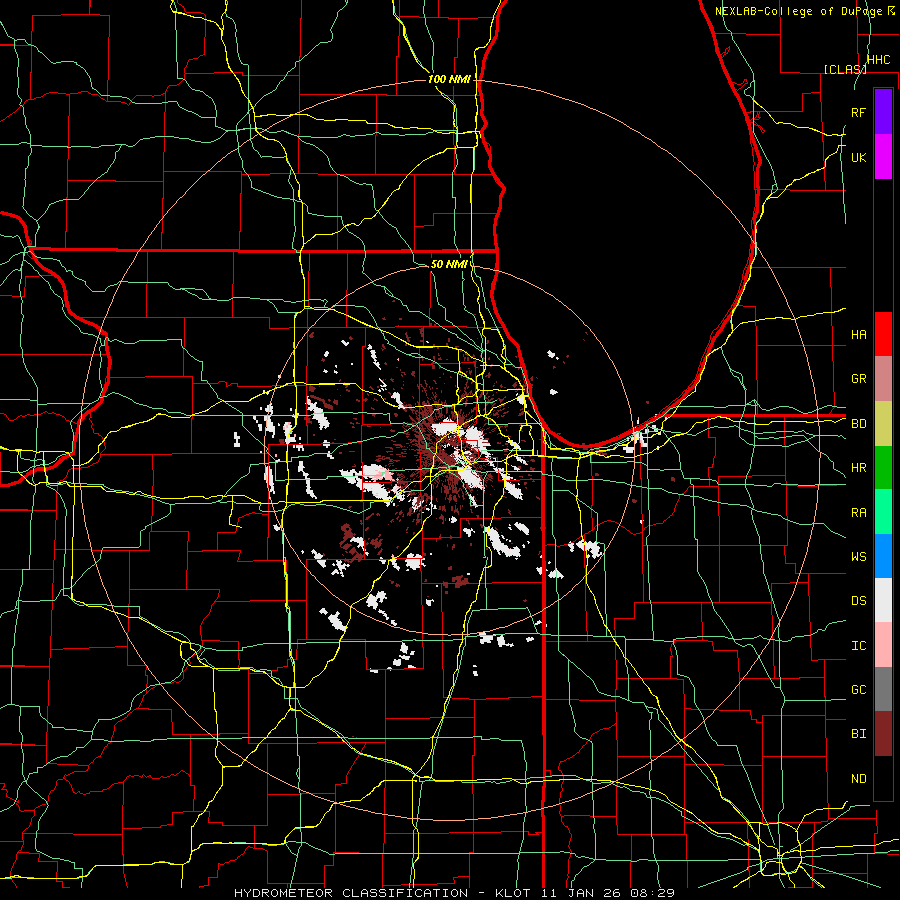
Task: Click the HA red legend swatch
Action: 883,334
